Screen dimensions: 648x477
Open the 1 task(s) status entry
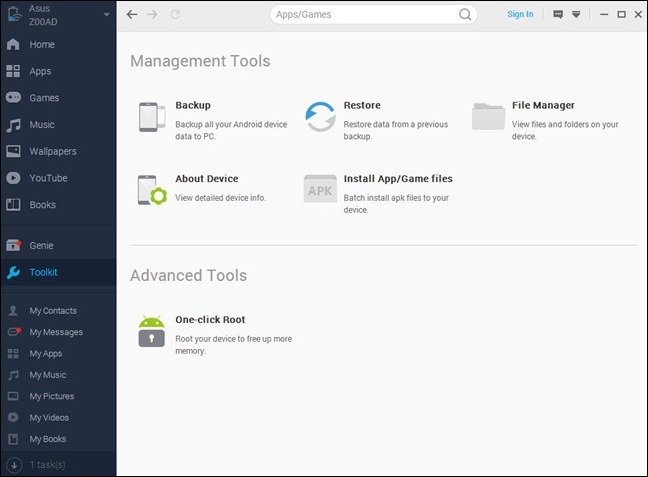coord(48,465)
